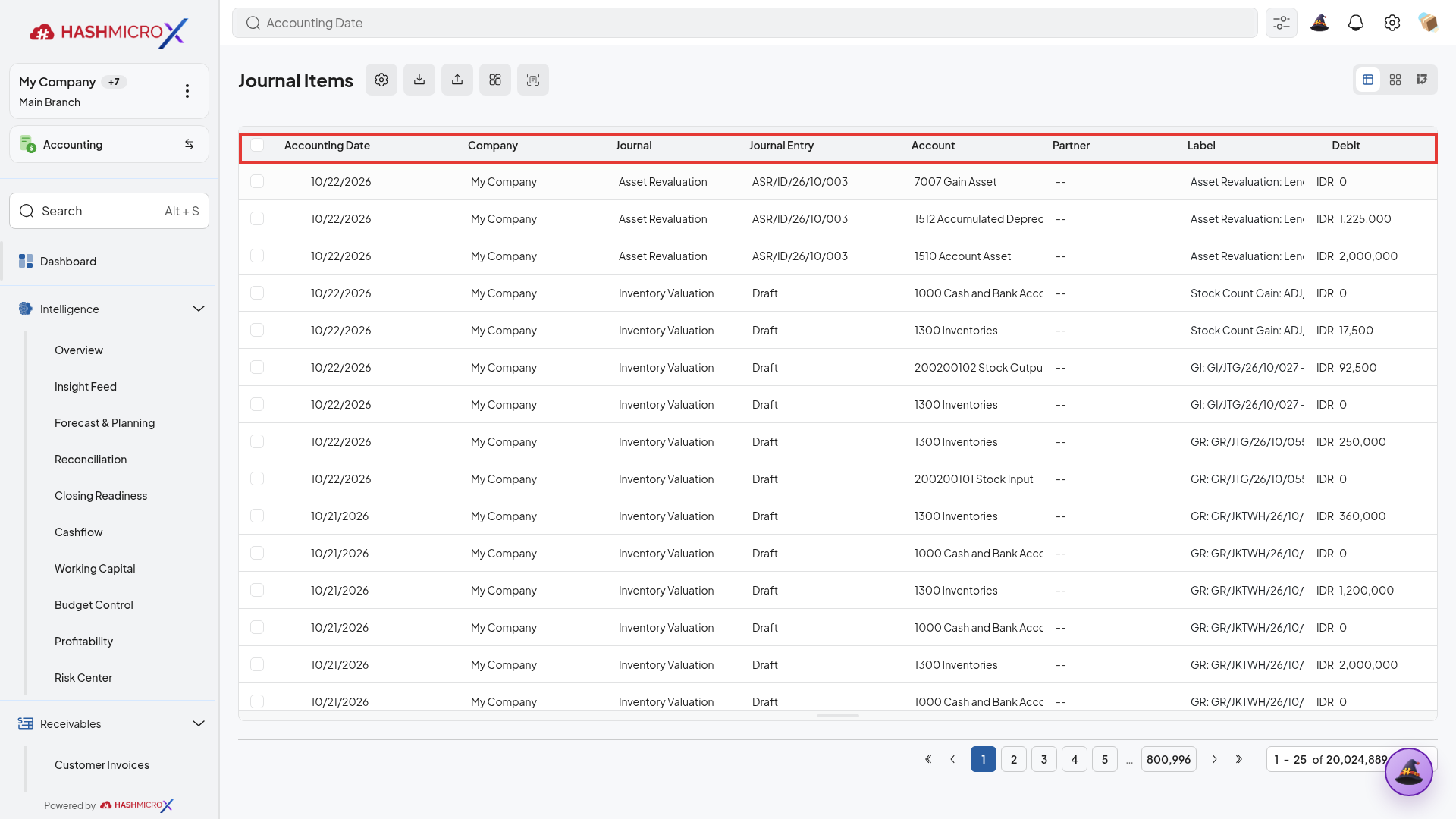The width and height of the screenshot is (1456, 819).
Task: Open Closing Readiness menu item
Action: coord(101,495)
